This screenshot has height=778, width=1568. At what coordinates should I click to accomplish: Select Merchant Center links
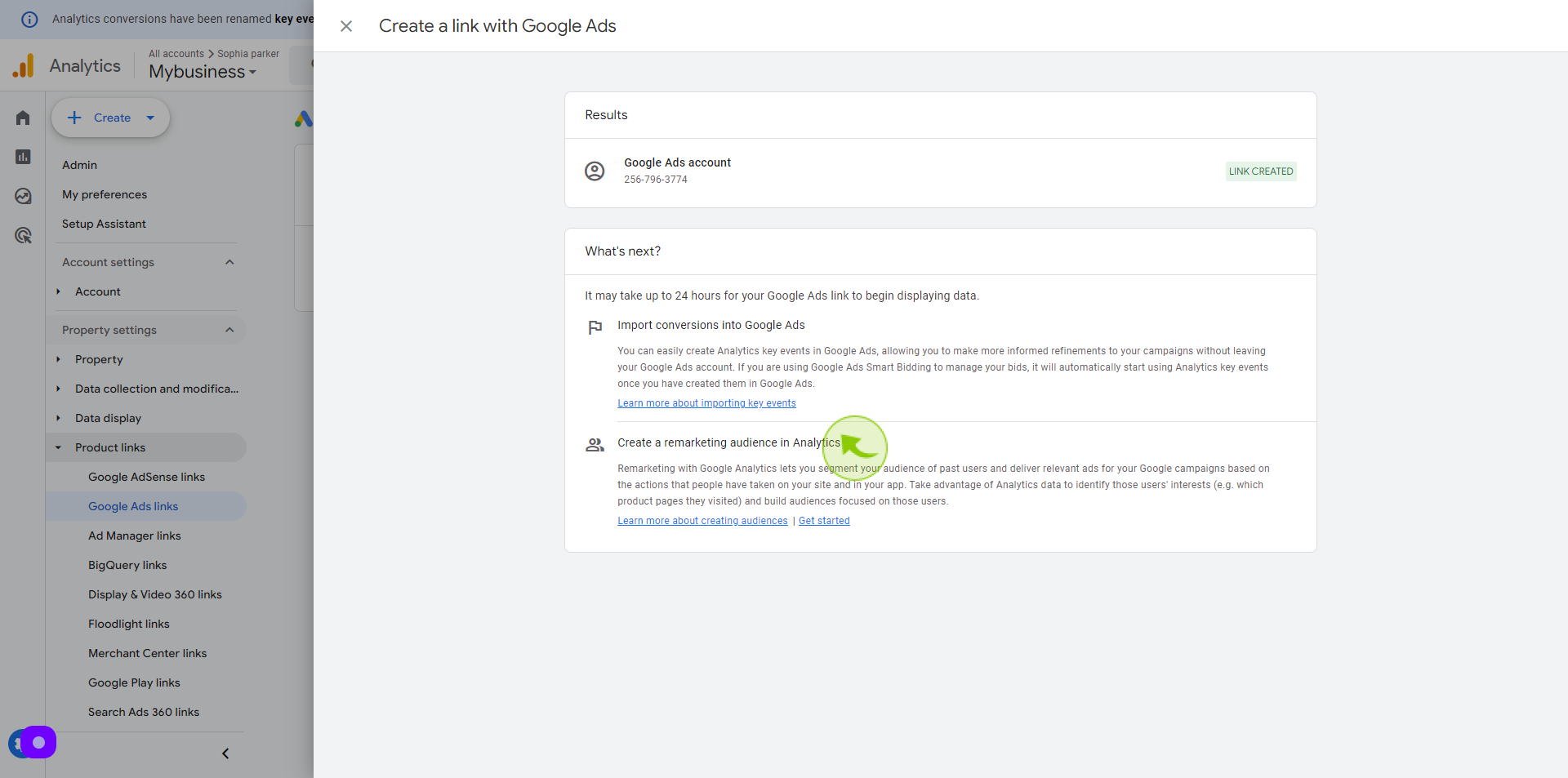click(x=148, y=653)
